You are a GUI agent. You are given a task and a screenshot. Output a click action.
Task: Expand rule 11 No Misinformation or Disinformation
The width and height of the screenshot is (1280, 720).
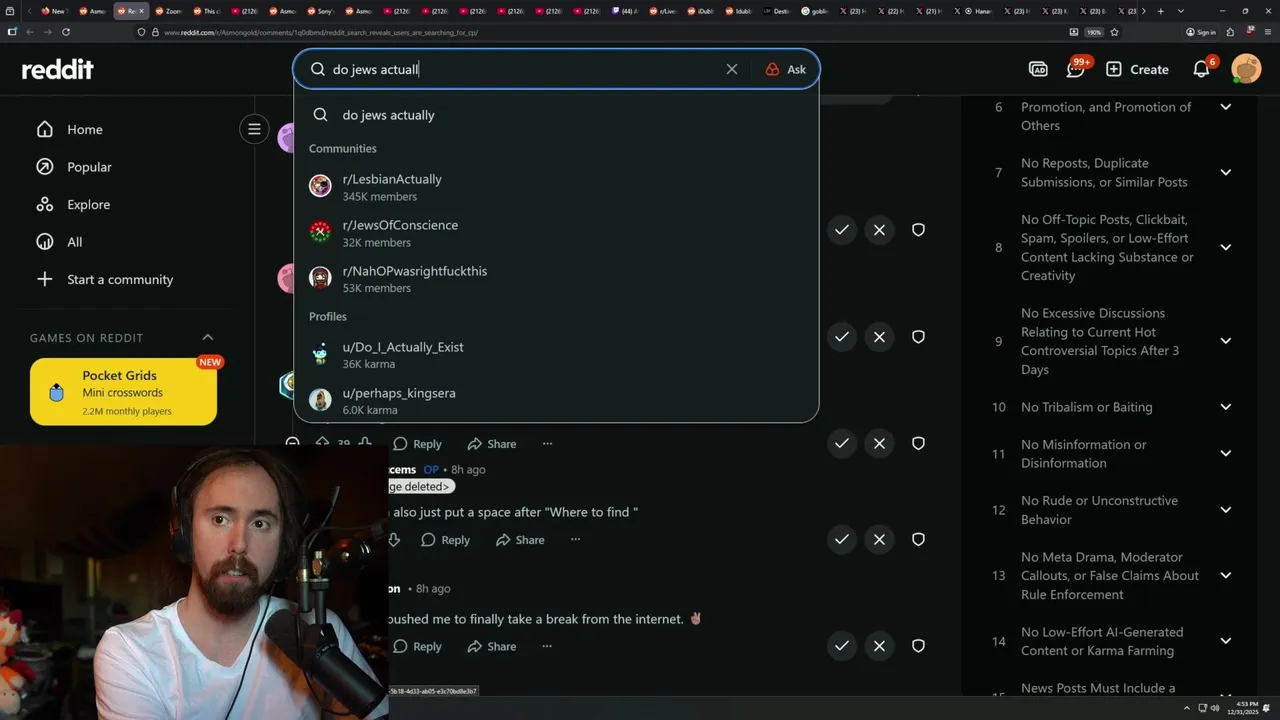point(1225,454)
